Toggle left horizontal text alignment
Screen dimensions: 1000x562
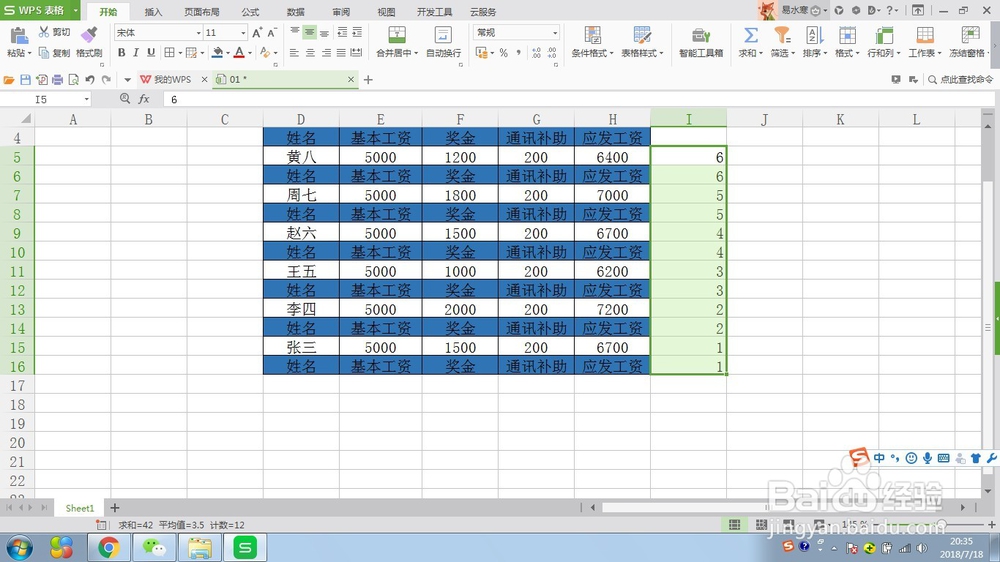[294, 53]
